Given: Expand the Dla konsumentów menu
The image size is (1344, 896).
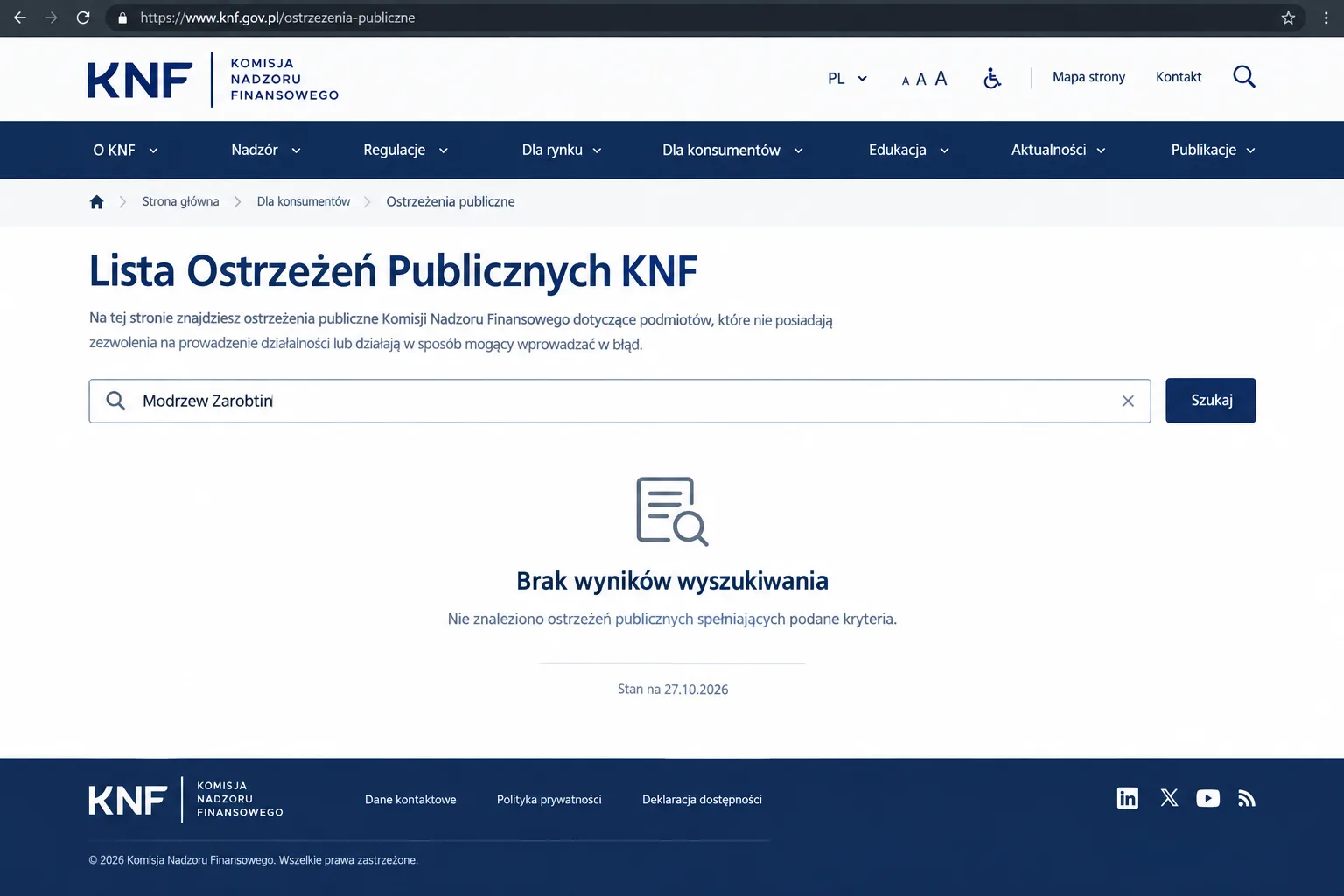Looking at the screenshot, I should pos(732,150).
